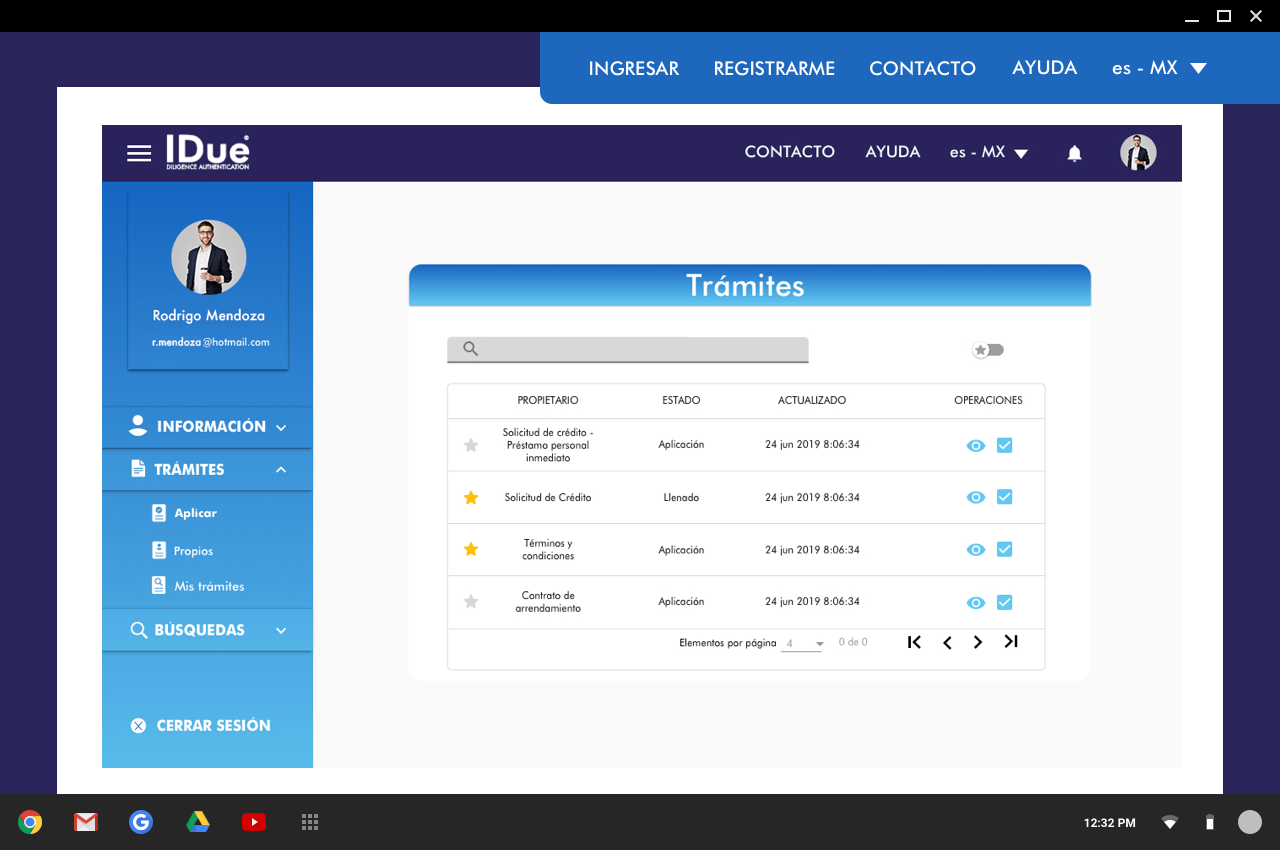Screen dimensions: 1280x850
Task: Click Cerrar Sesión to log out
Action: tap(212, 726)
